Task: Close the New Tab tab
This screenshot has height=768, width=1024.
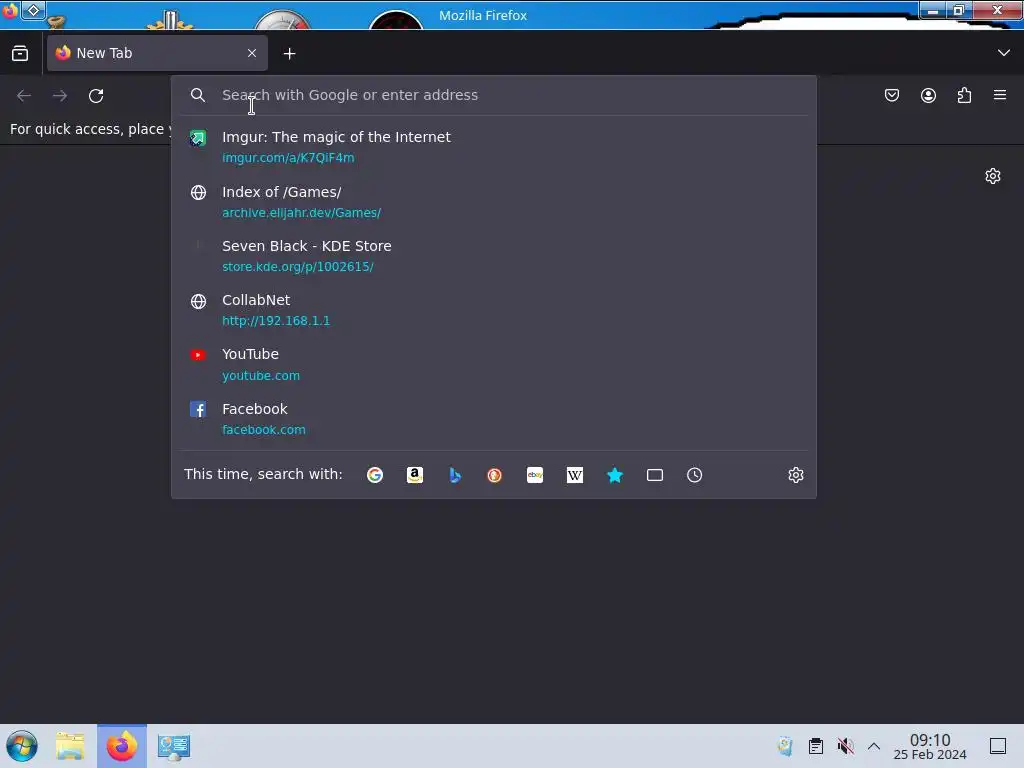Action: pyautogui.click(x=252, y=53)
